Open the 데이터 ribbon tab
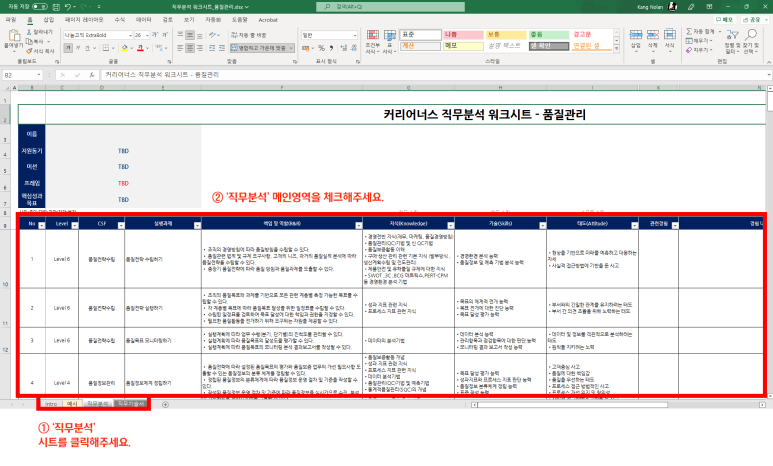The image size is (773, 466). coord(143,20)
